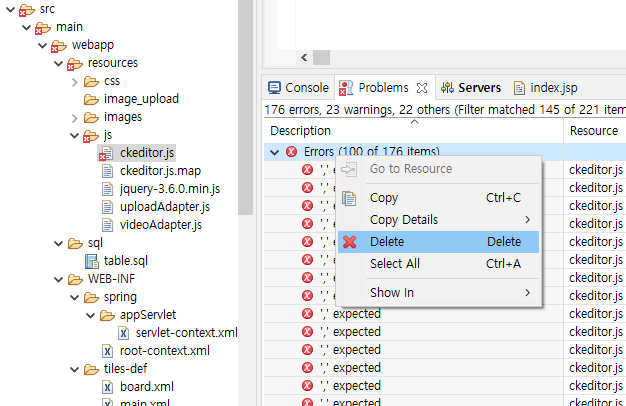This screenshot has width=626, height=406.
Task: Click the editor horizontal scrollbar thumb
Action: tap(321, 57)
